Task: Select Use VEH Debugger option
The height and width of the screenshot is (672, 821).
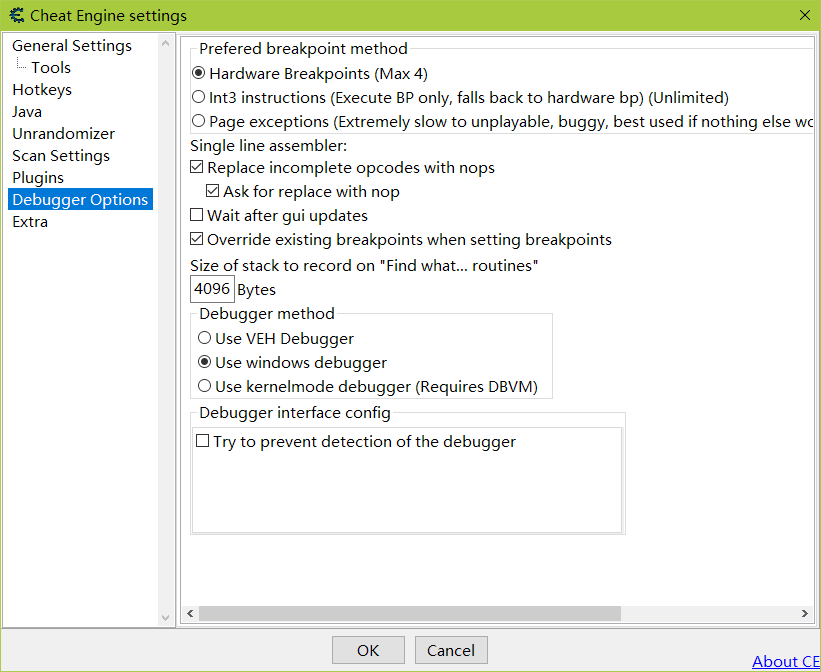Action: tap(205, 339)
